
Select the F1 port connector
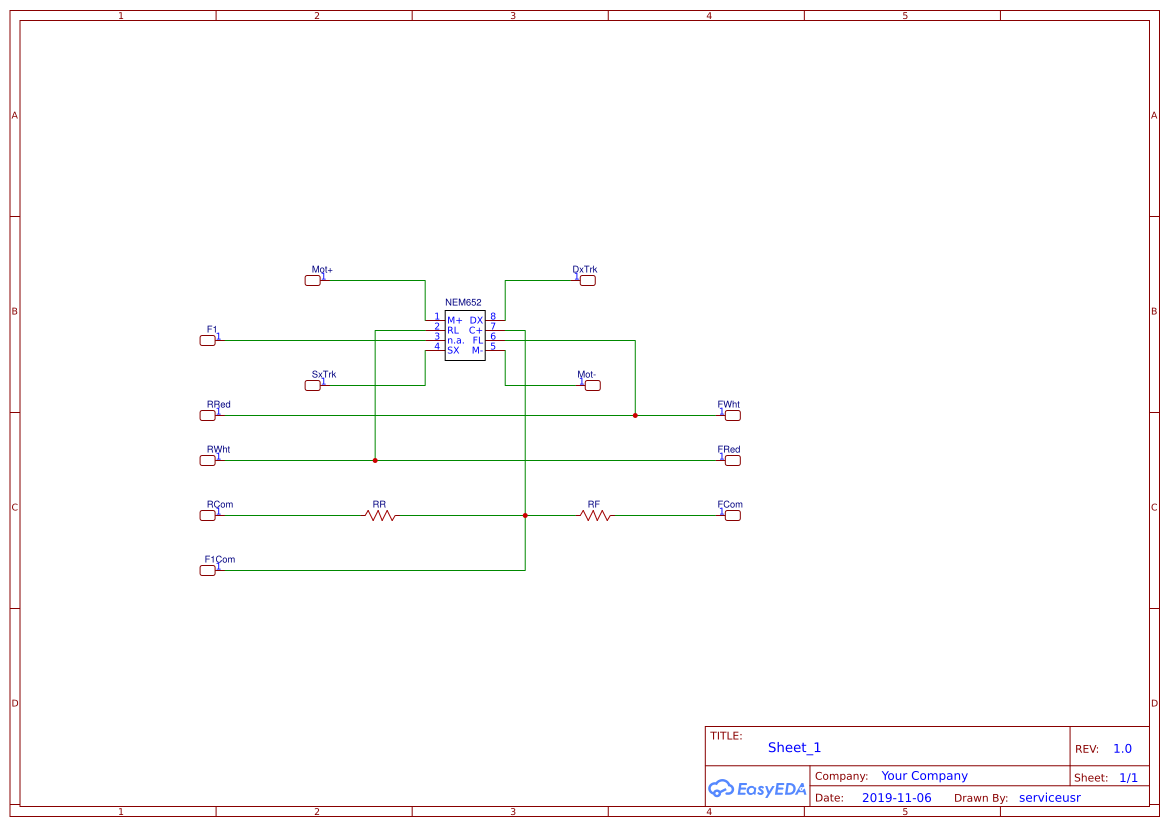[x=208, y=340]
